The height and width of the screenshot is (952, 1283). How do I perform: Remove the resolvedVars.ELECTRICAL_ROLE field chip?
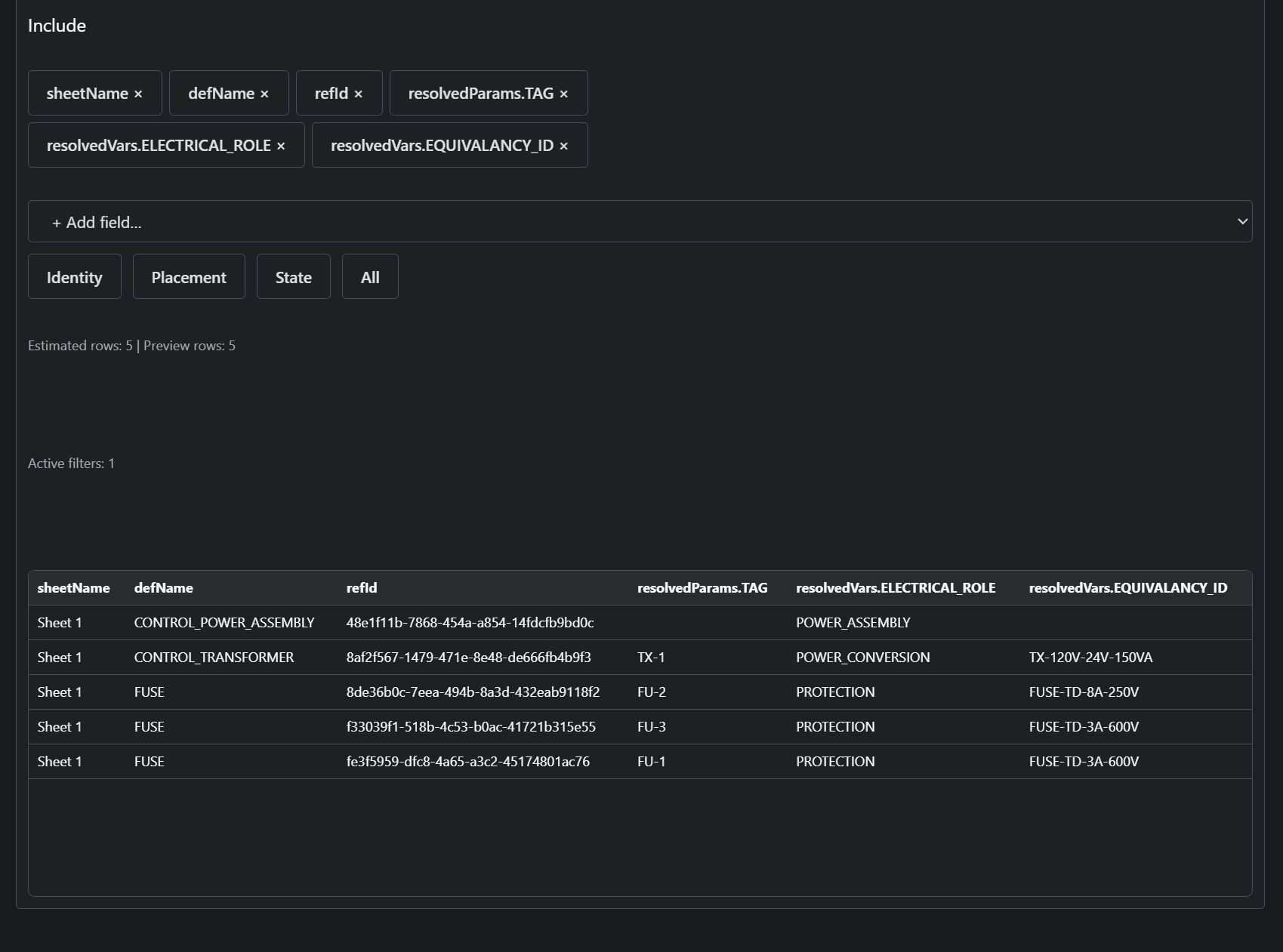click(x=281, y=146)
